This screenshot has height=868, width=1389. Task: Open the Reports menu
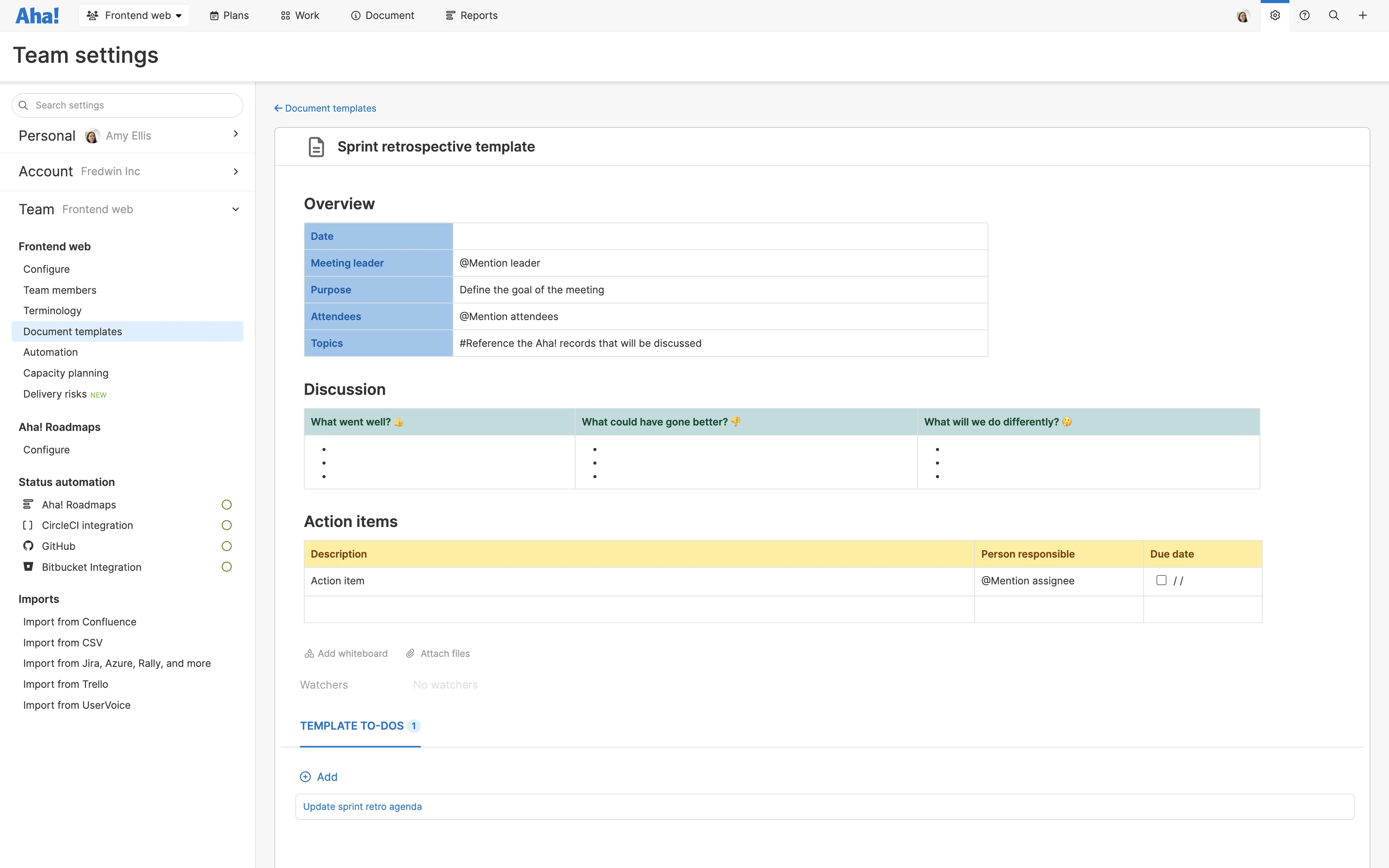472,15
